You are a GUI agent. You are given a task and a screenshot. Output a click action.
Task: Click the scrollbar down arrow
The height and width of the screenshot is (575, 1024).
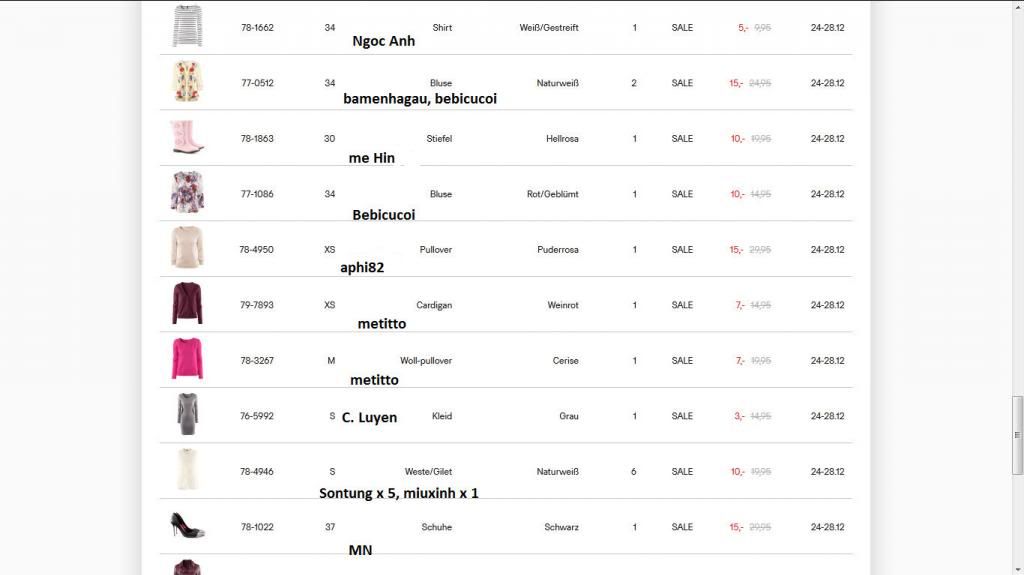tap(1018, 568)
